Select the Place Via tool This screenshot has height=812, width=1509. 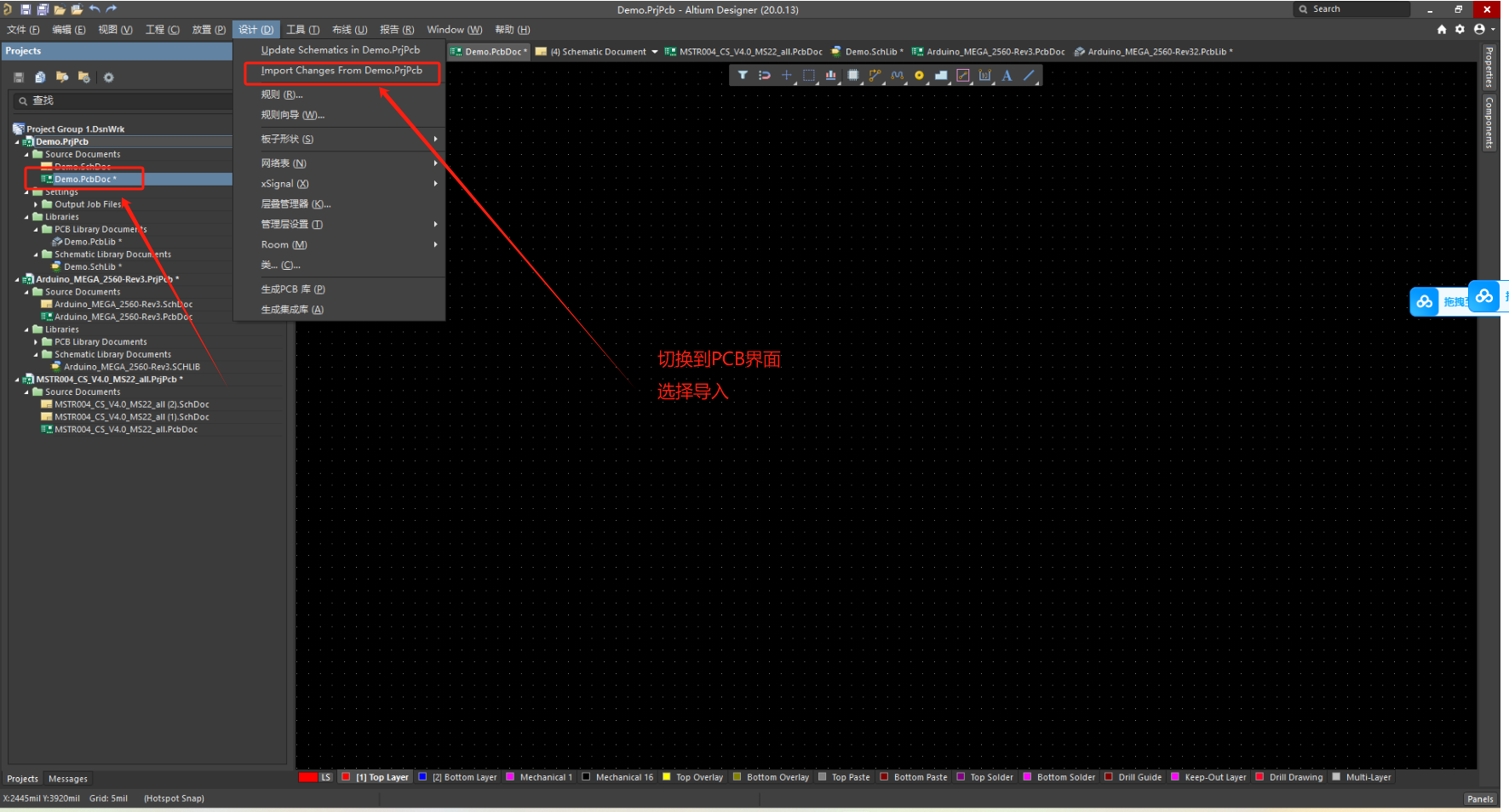click(x=919, y=75)
